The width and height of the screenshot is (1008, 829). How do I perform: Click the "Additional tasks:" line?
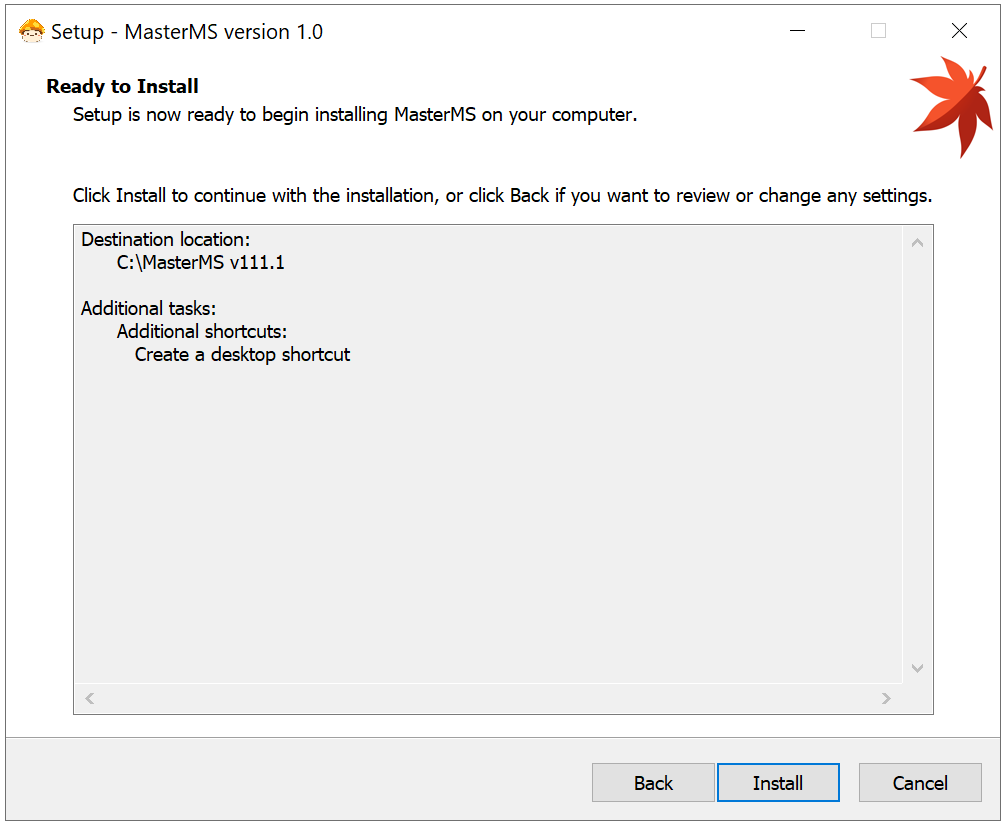[x=148, y=308]
